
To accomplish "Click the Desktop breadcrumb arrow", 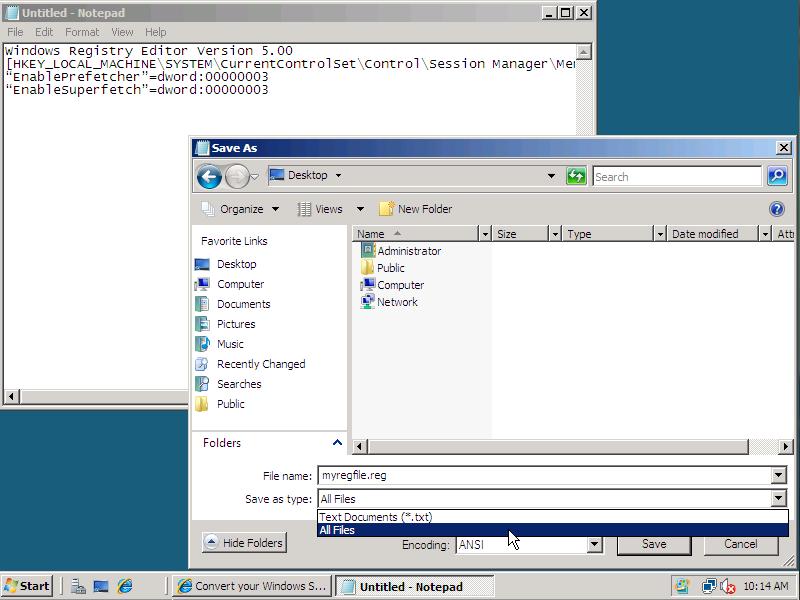I will click(x=338, y=176).
